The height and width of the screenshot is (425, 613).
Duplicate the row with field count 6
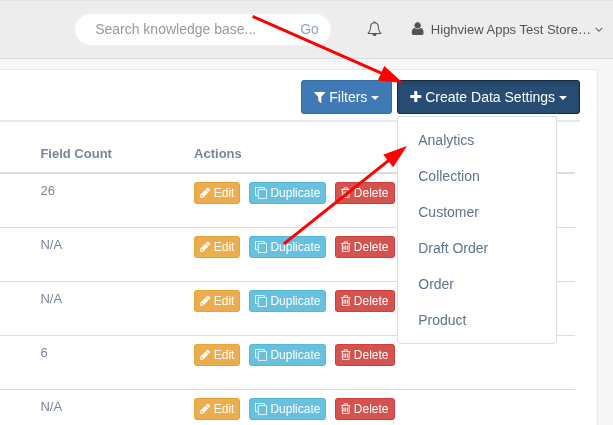coord(287,354)
